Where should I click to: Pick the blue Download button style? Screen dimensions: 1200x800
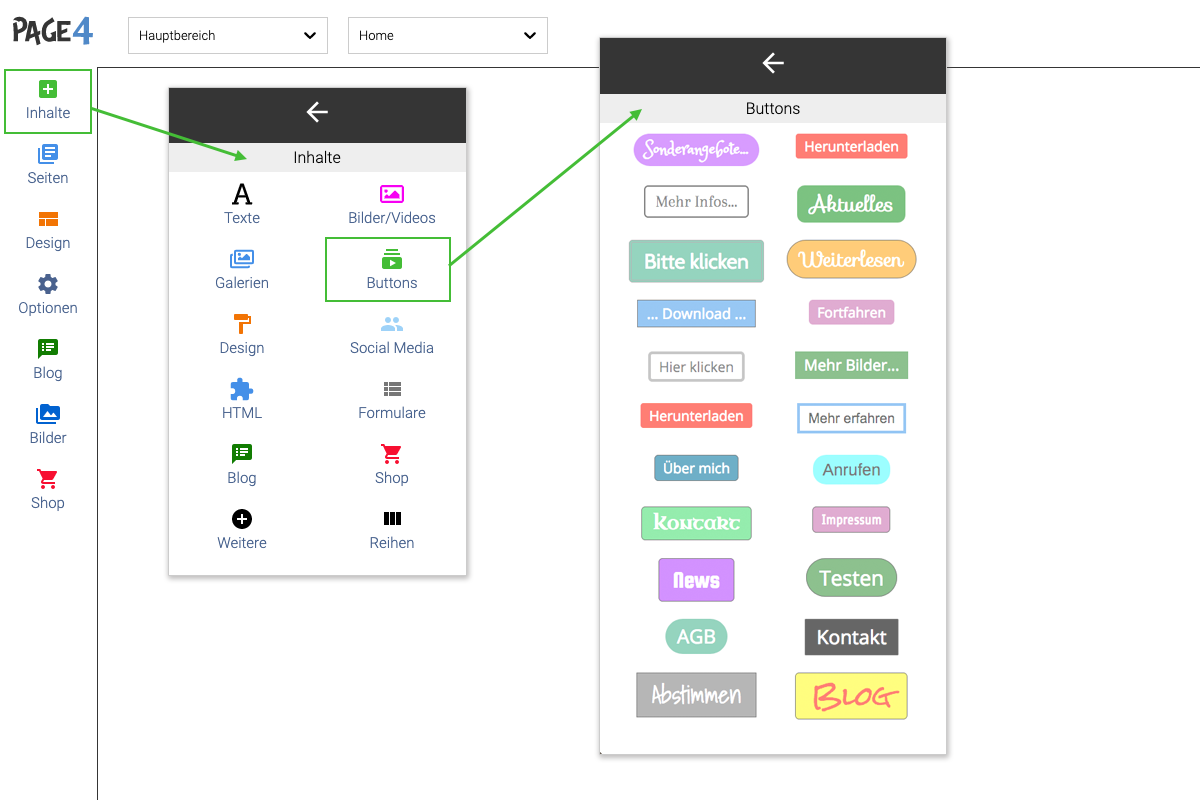(696, 314)
